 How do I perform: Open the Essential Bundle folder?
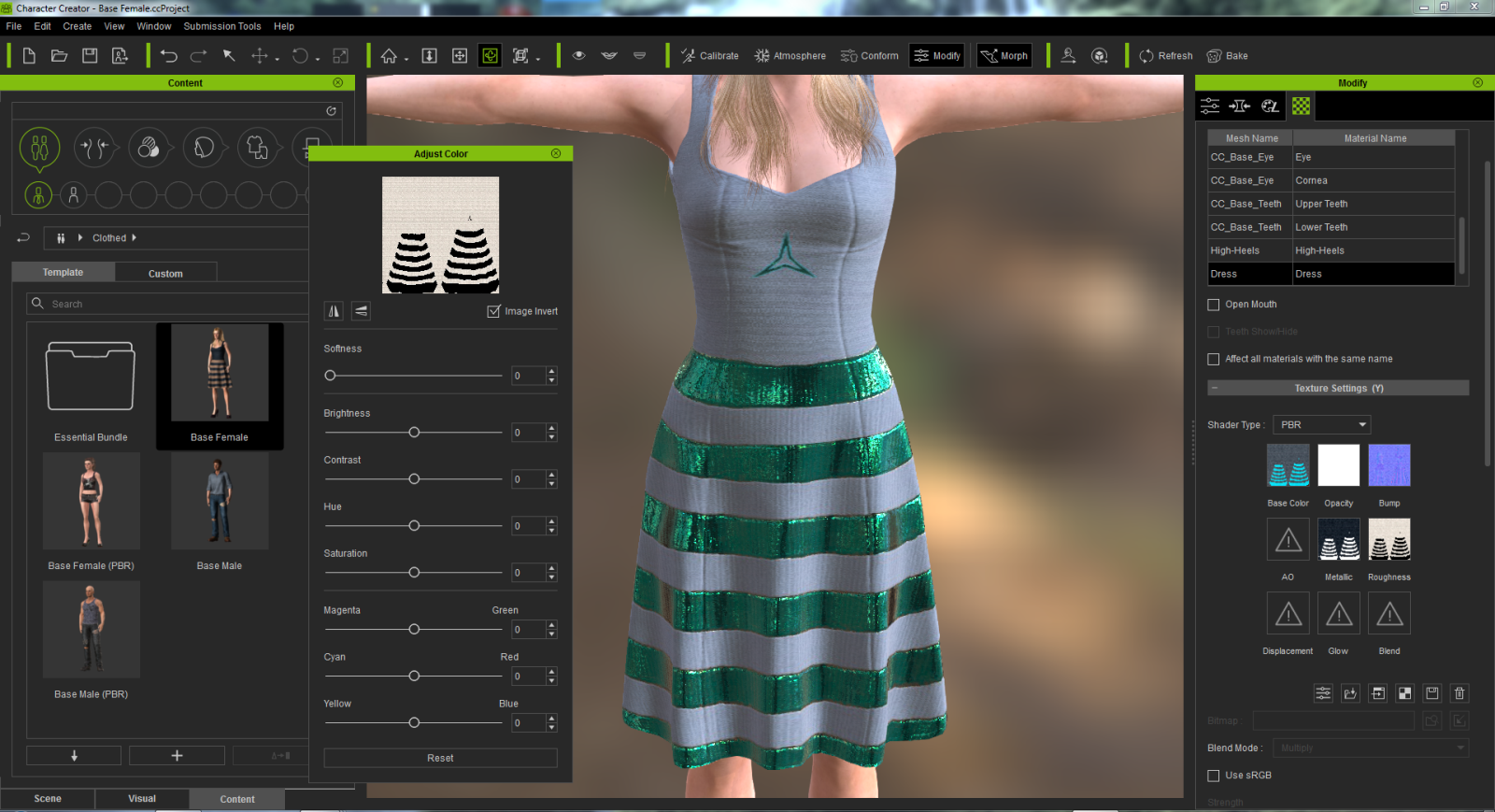[91, 378]
